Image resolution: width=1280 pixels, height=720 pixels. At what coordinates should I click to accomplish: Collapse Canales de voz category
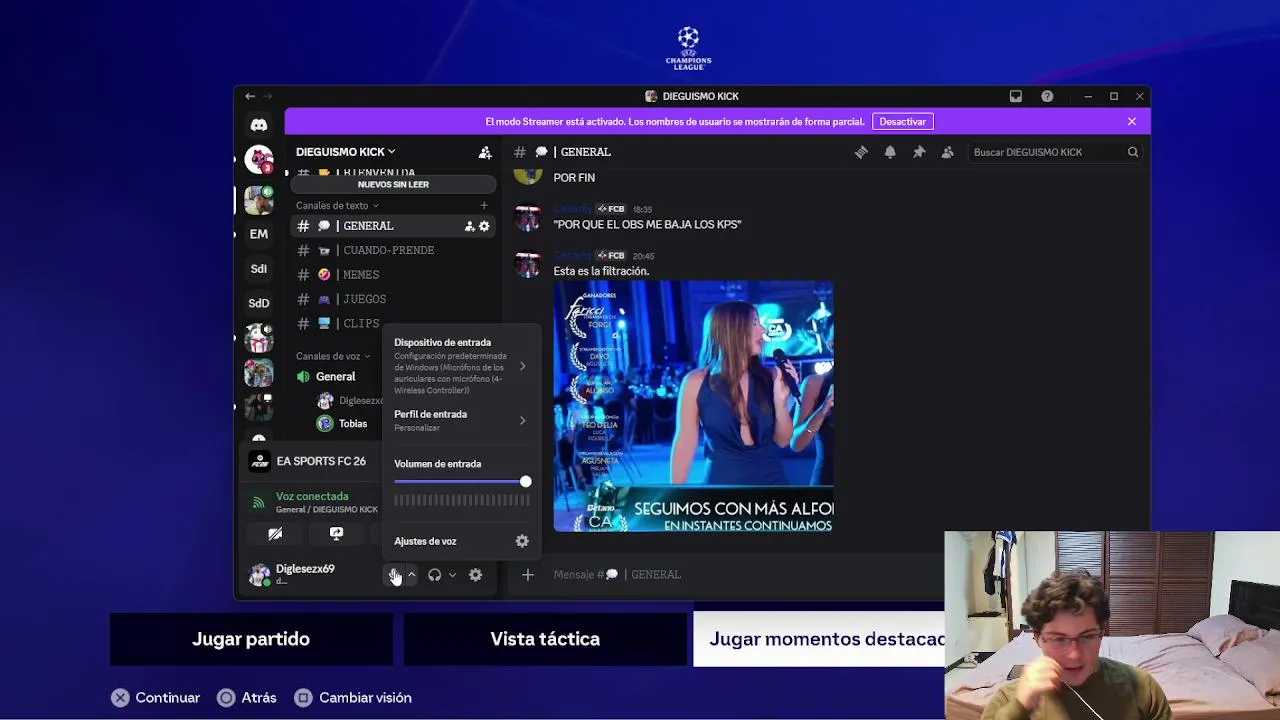click(333, 356)
